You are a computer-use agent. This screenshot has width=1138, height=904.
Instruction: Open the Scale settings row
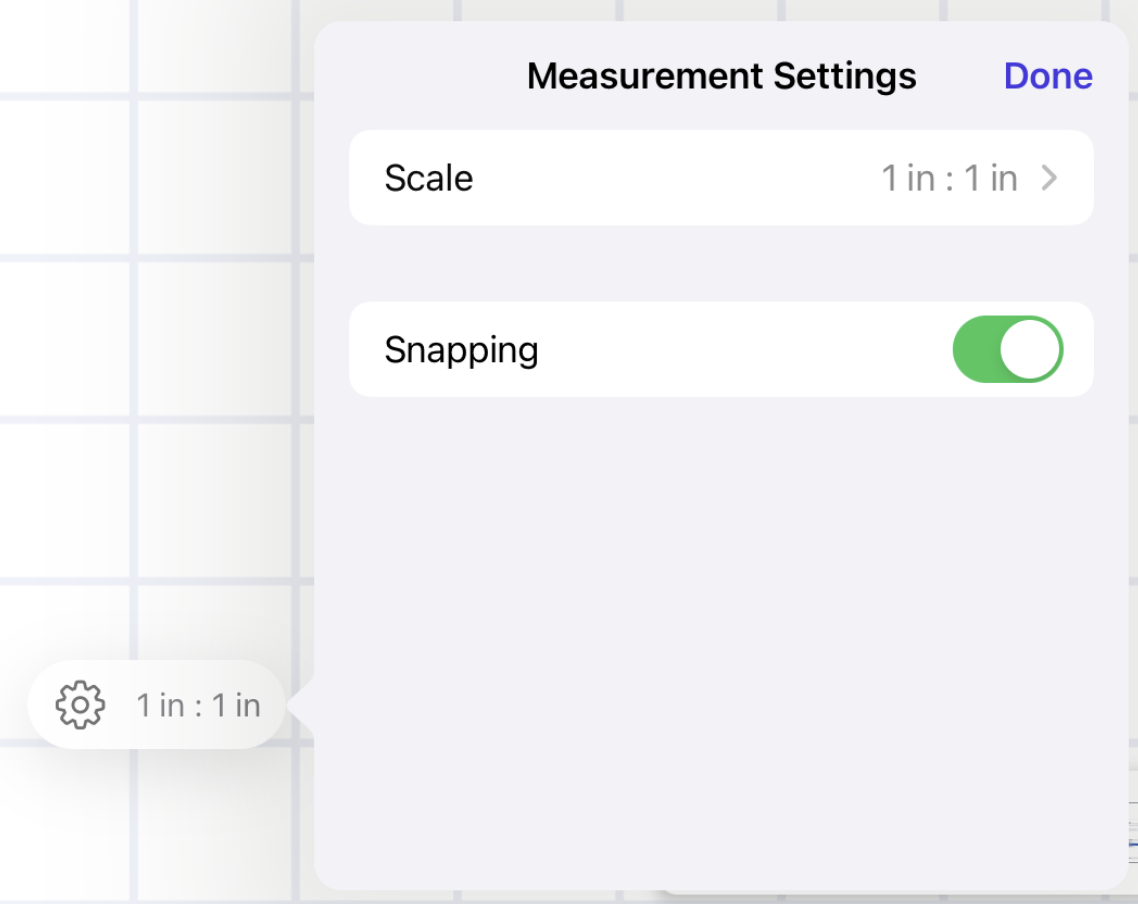tap(720, 178)
